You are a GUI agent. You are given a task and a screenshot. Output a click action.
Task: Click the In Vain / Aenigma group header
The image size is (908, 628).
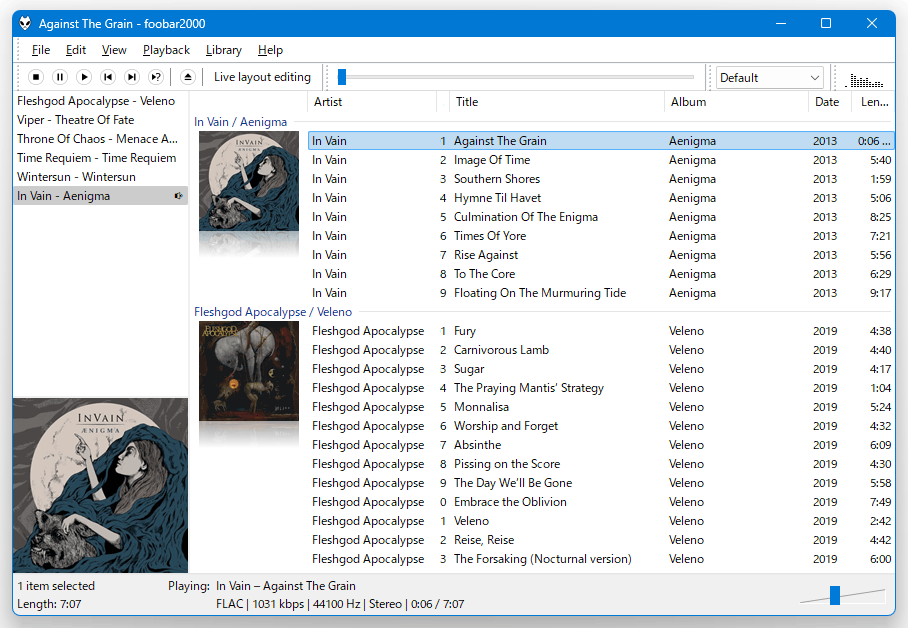[240, 122]
